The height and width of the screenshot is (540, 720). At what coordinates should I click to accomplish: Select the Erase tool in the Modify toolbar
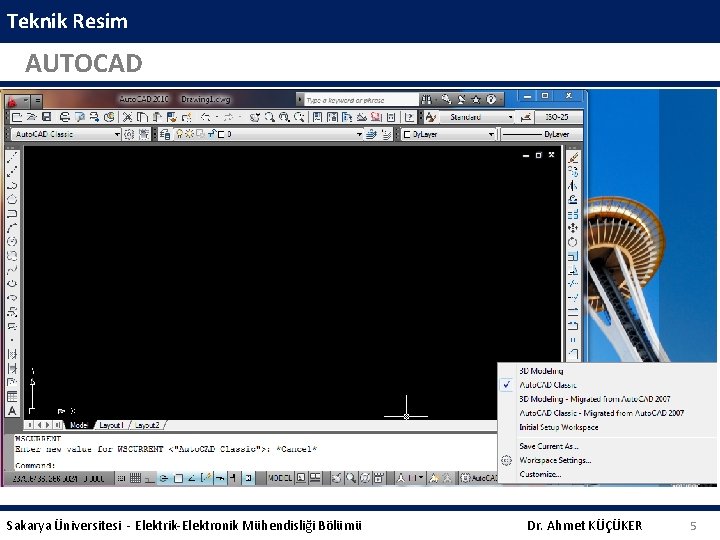point(573,158)
